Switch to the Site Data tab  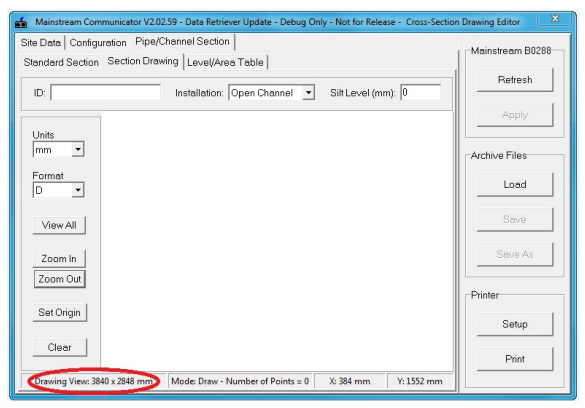point(41,43)
